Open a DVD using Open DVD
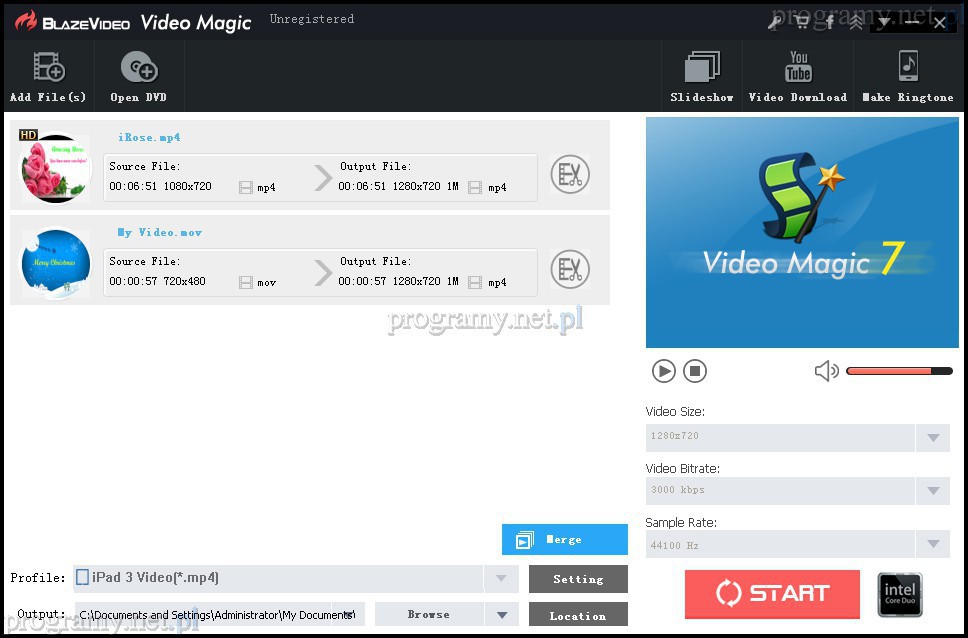 (139, 69)
